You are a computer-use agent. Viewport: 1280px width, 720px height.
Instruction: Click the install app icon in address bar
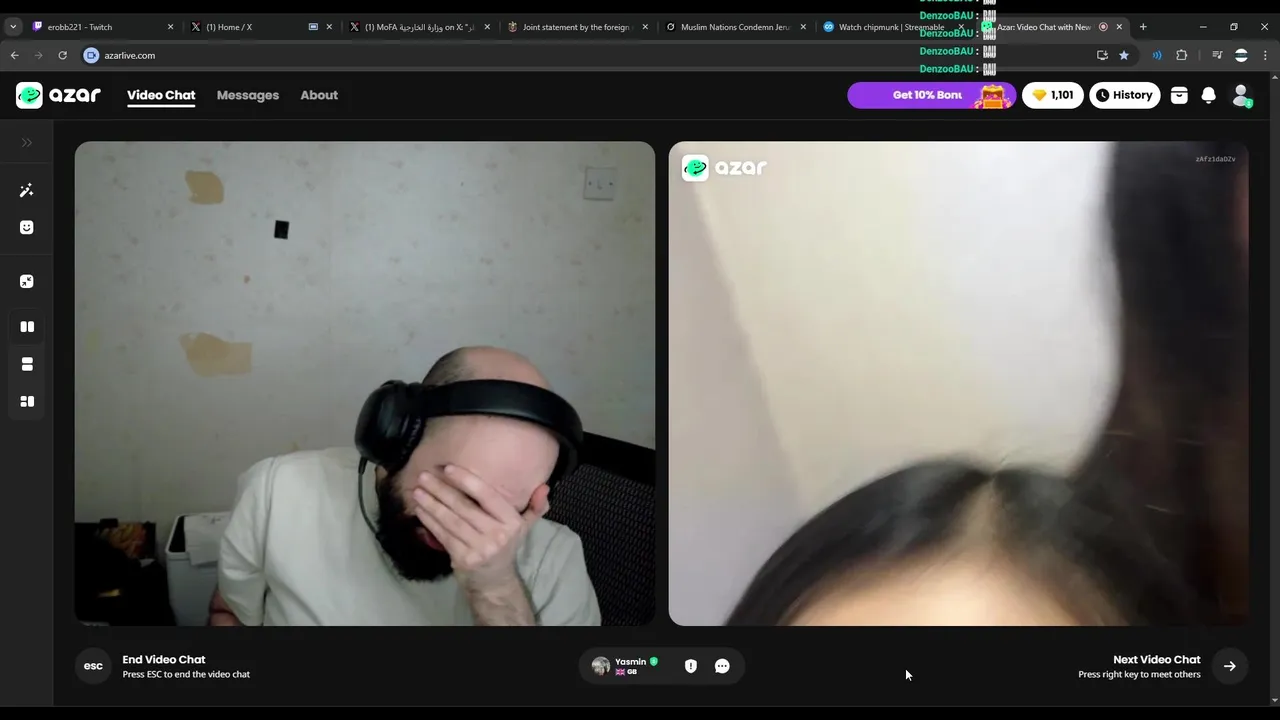1102,55
